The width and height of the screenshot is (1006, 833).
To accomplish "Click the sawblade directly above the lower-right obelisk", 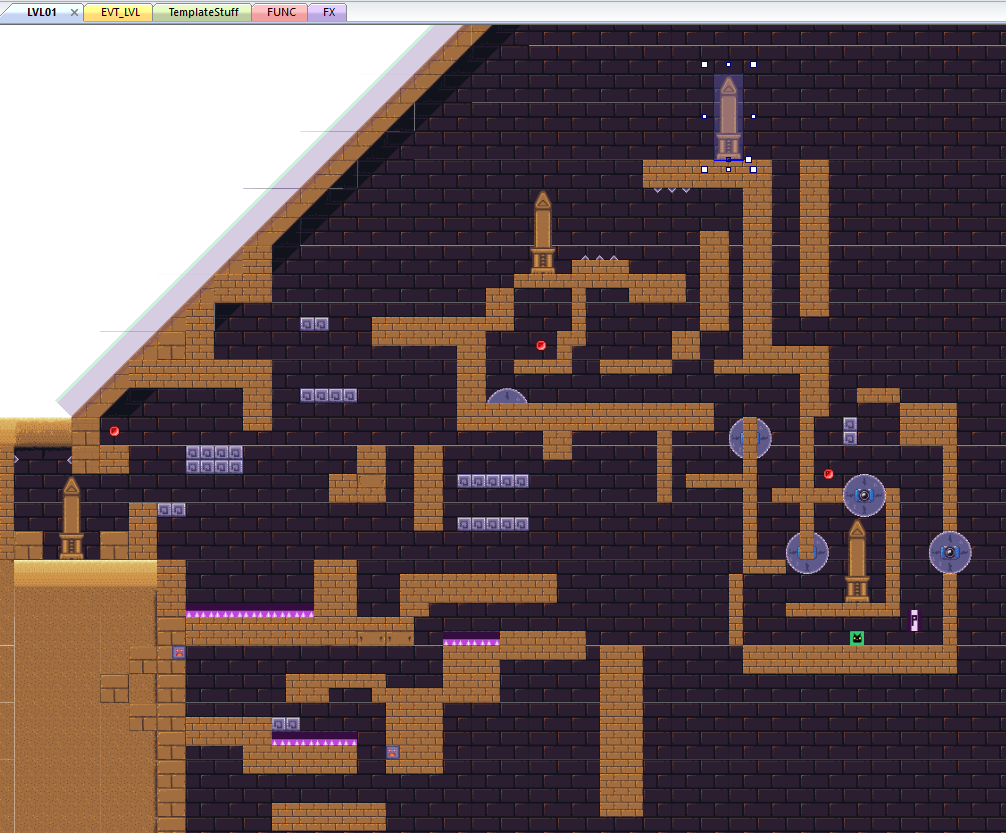I will (864, 495).
